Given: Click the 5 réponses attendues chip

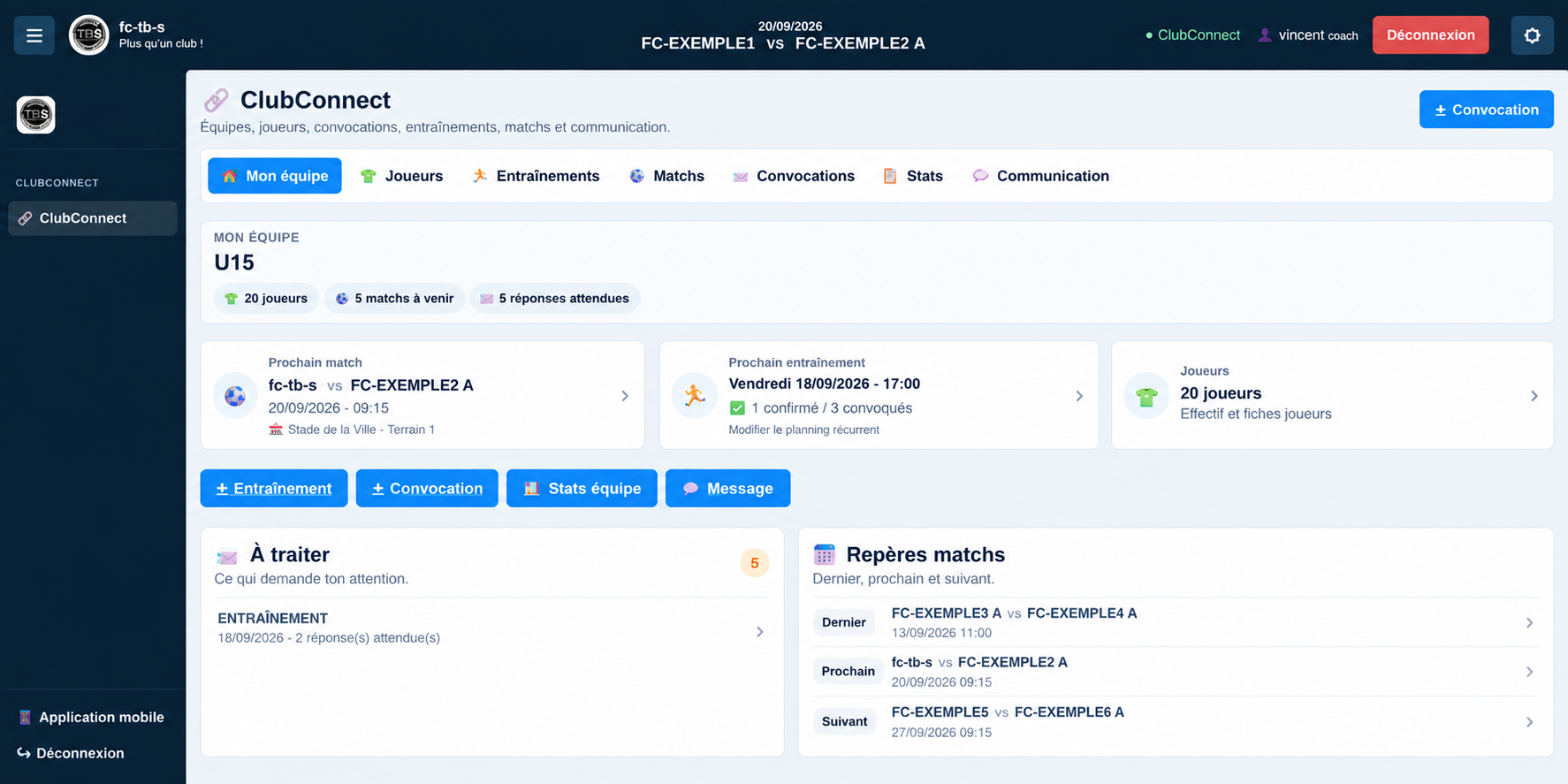Looking at the screenshot, I should coord(555,299).
